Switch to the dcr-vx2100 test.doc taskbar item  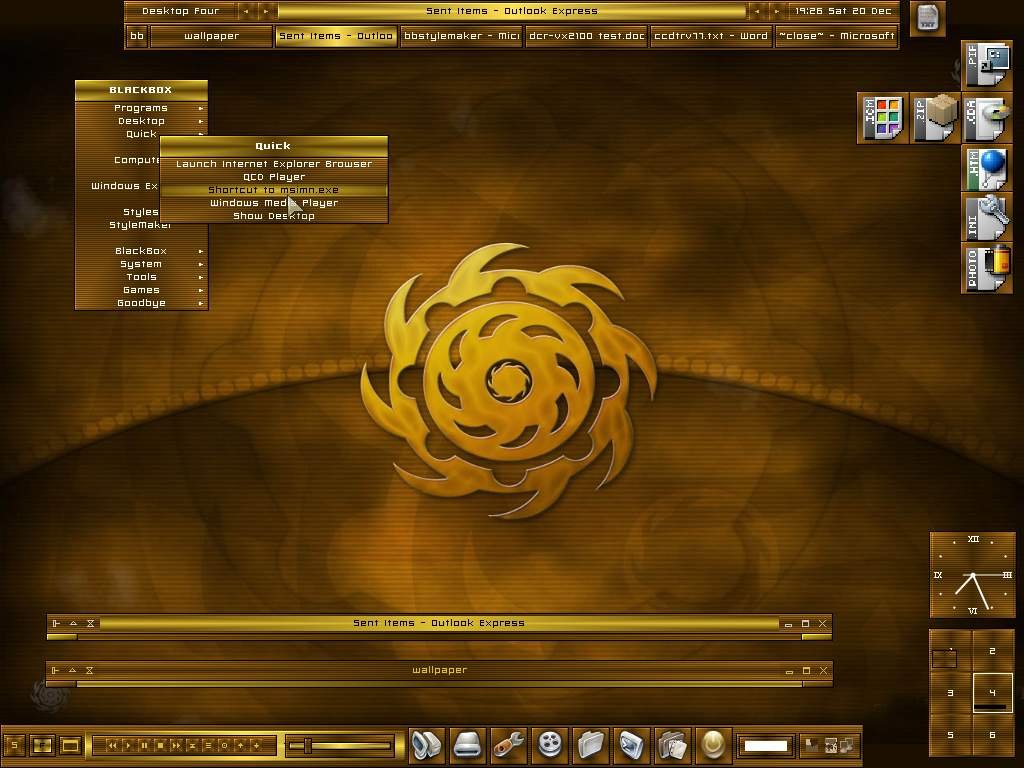coord(586,36)
